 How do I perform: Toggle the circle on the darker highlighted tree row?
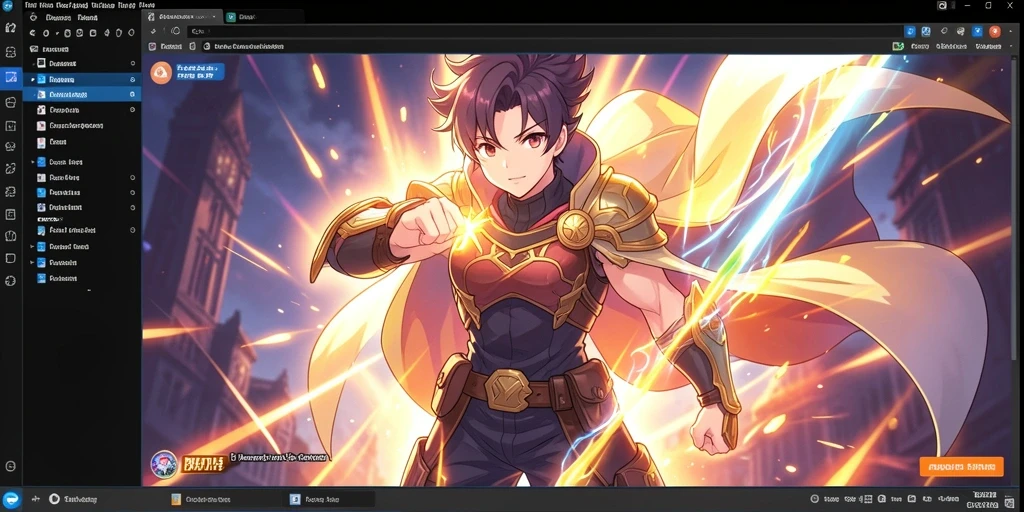coord(133,79)
